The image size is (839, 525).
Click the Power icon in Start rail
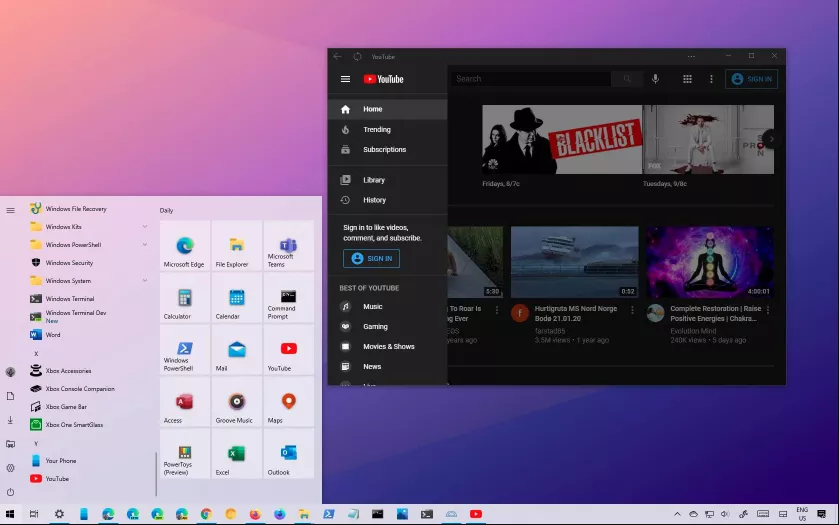point(10,492)
